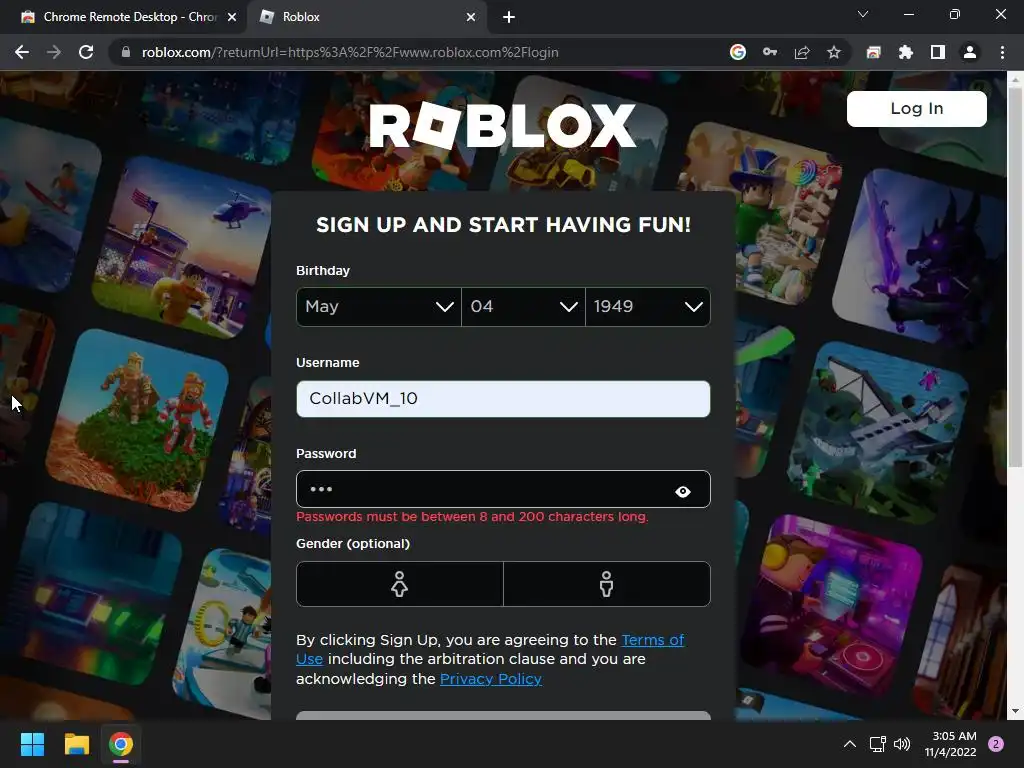Expand the birthday year dropdown showing 1949
This screenshot has height=768, width=1024.
pos(648,306)
